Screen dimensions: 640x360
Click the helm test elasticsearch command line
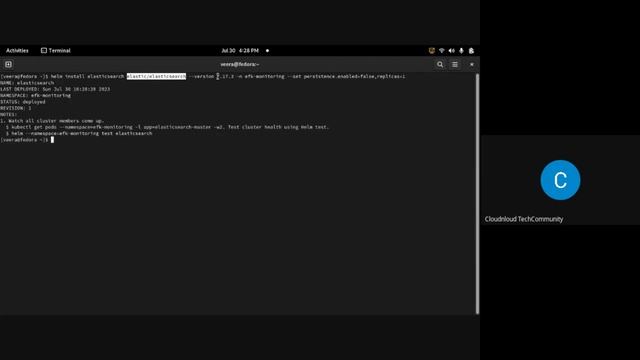(x=79, y=133)
